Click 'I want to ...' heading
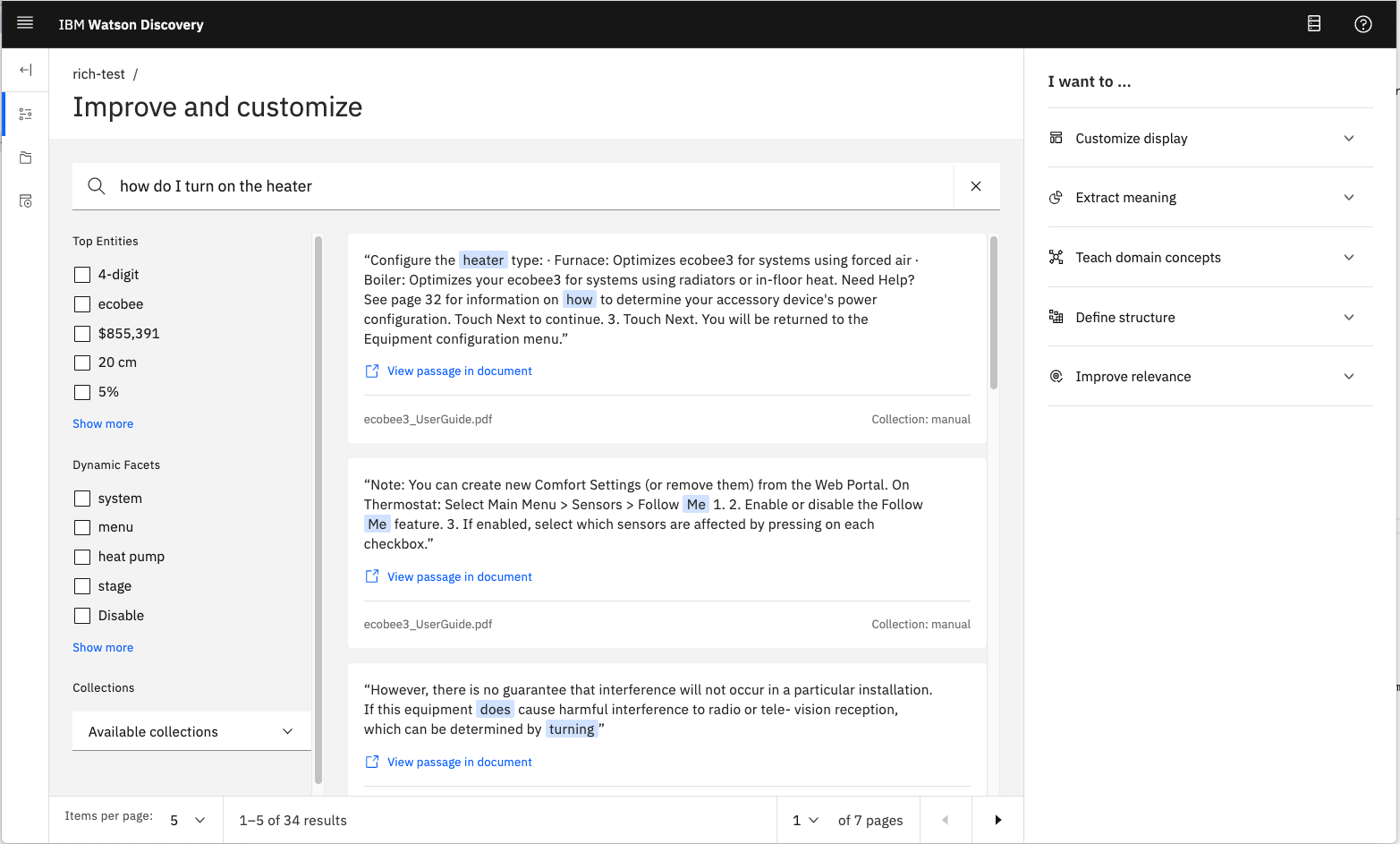The width and height of the screenshot is (1400, 844). pyautogui.click(x=1090, y=81)
